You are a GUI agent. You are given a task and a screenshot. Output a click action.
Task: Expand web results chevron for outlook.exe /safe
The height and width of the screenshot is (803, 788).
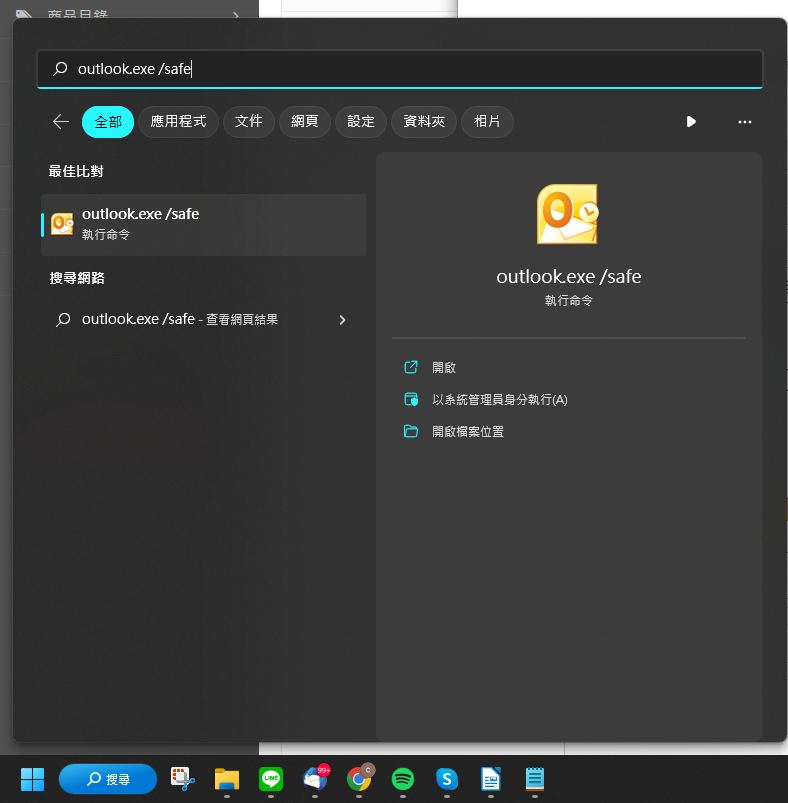[342, 320]
